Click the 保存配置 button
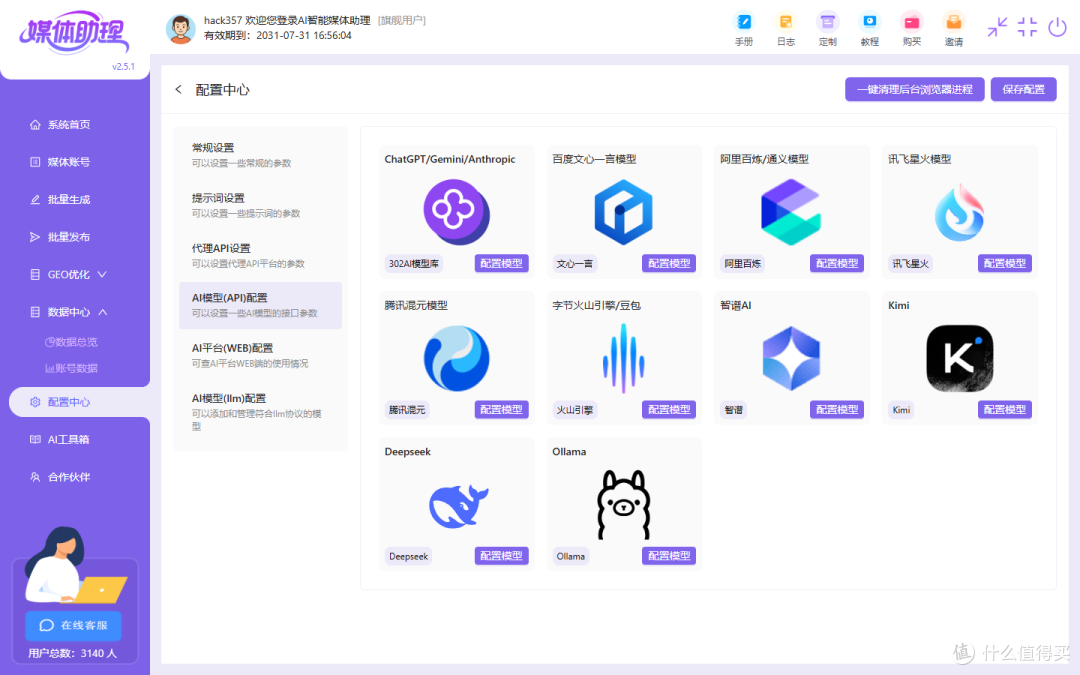The width and height of the screenshot is (1080, 675). (x=1024, y=90)
